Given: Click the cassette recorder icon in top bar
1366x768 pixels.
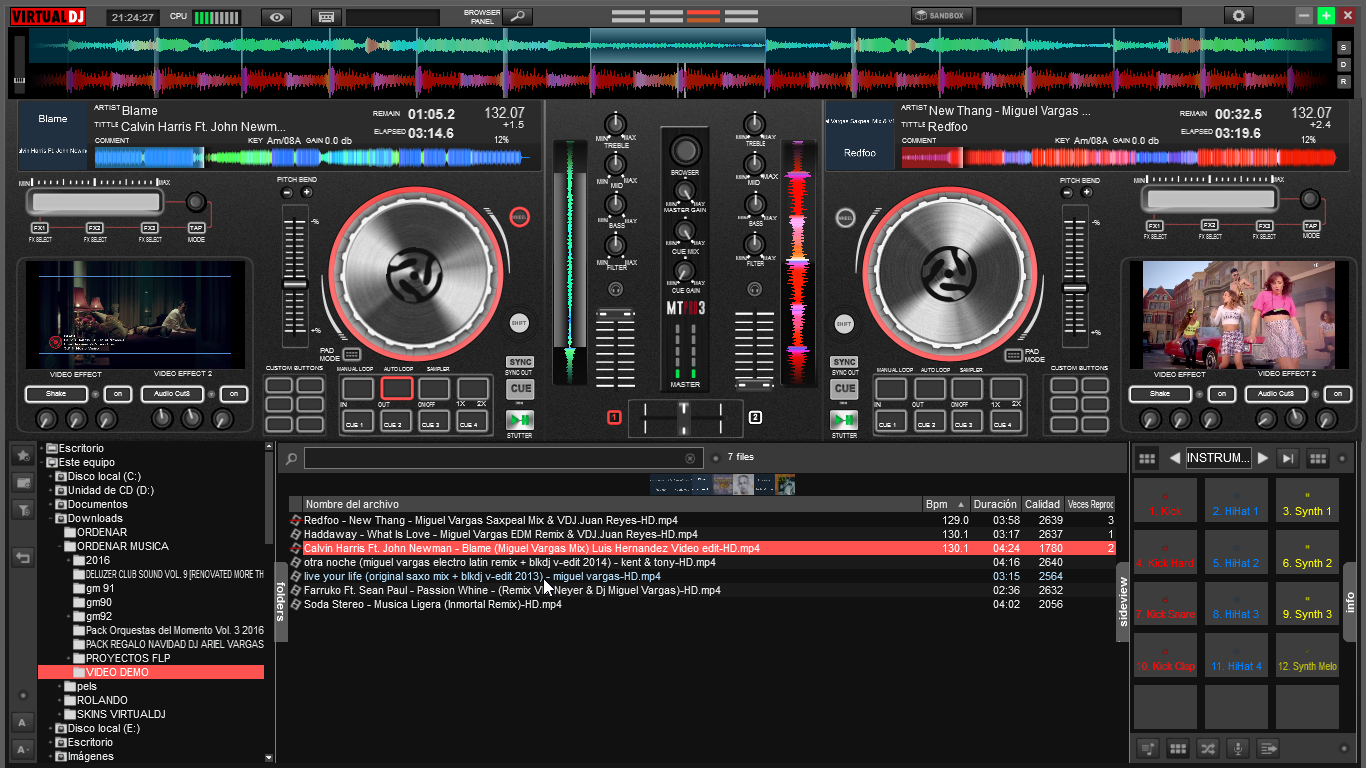Looking at the screenshot, I should coord(326,16).
